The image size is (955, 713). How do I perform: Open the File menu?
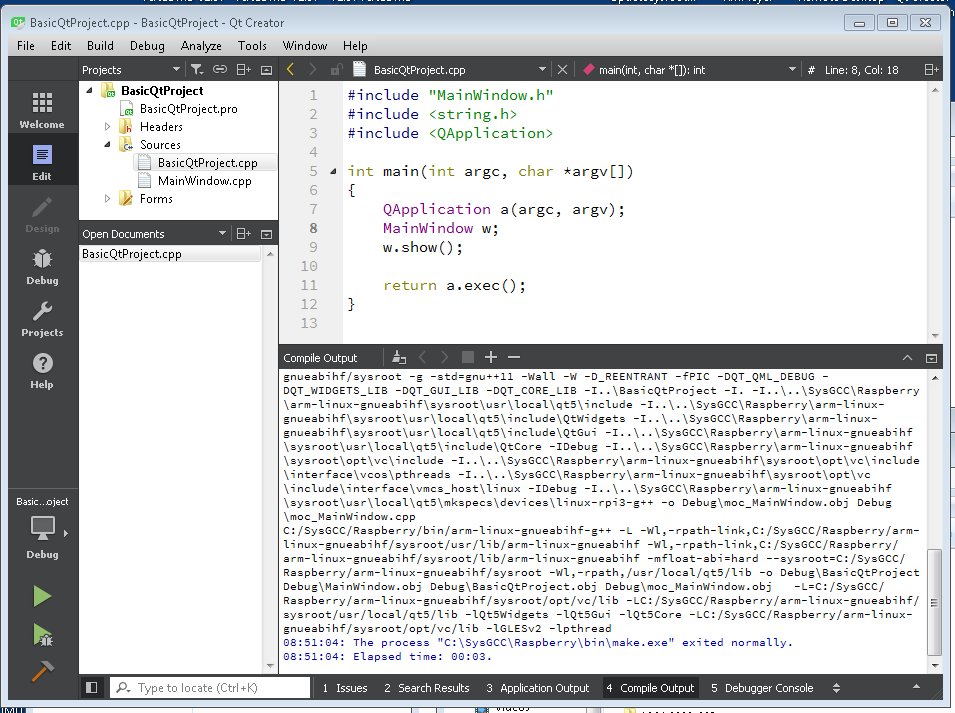pyautogui.click(x=26, y=46)
